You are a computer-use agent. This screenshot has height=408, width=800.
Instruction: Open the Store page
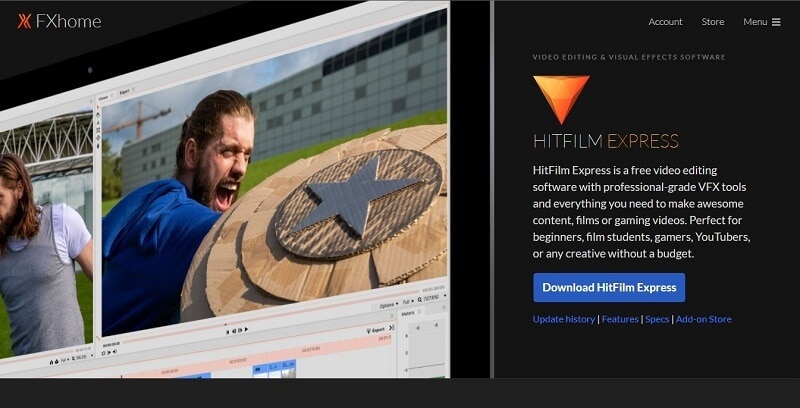(x=713, y=21)
